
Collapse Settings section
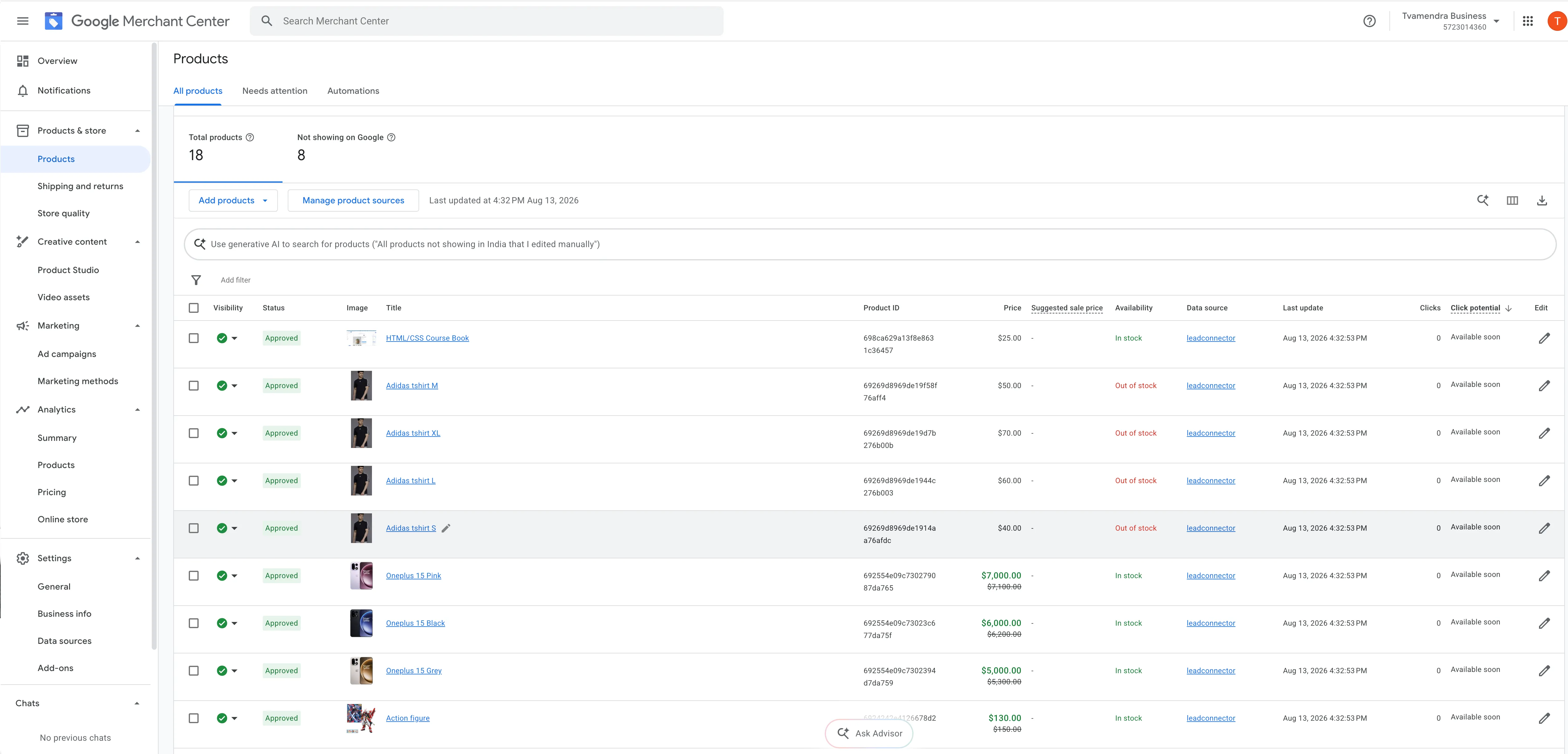pyautogui.click(x=138, y=558)
